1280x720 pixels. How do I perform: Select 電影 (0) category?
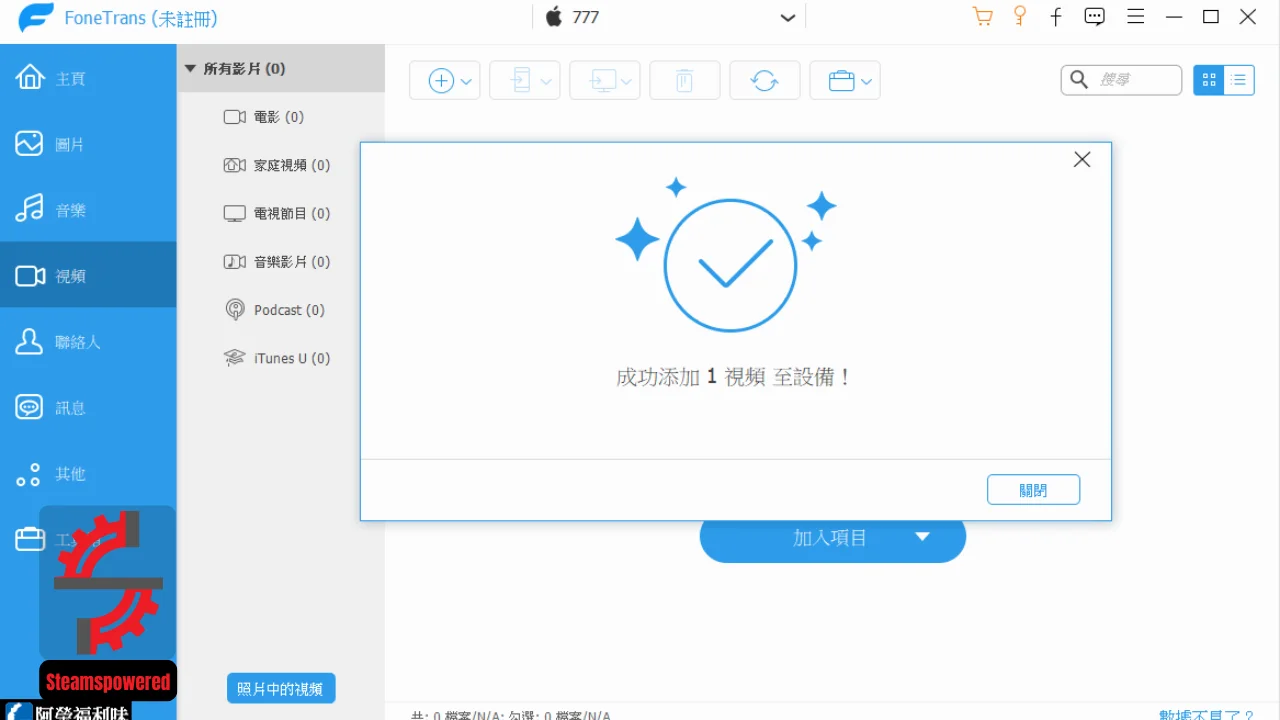[264, 117]
